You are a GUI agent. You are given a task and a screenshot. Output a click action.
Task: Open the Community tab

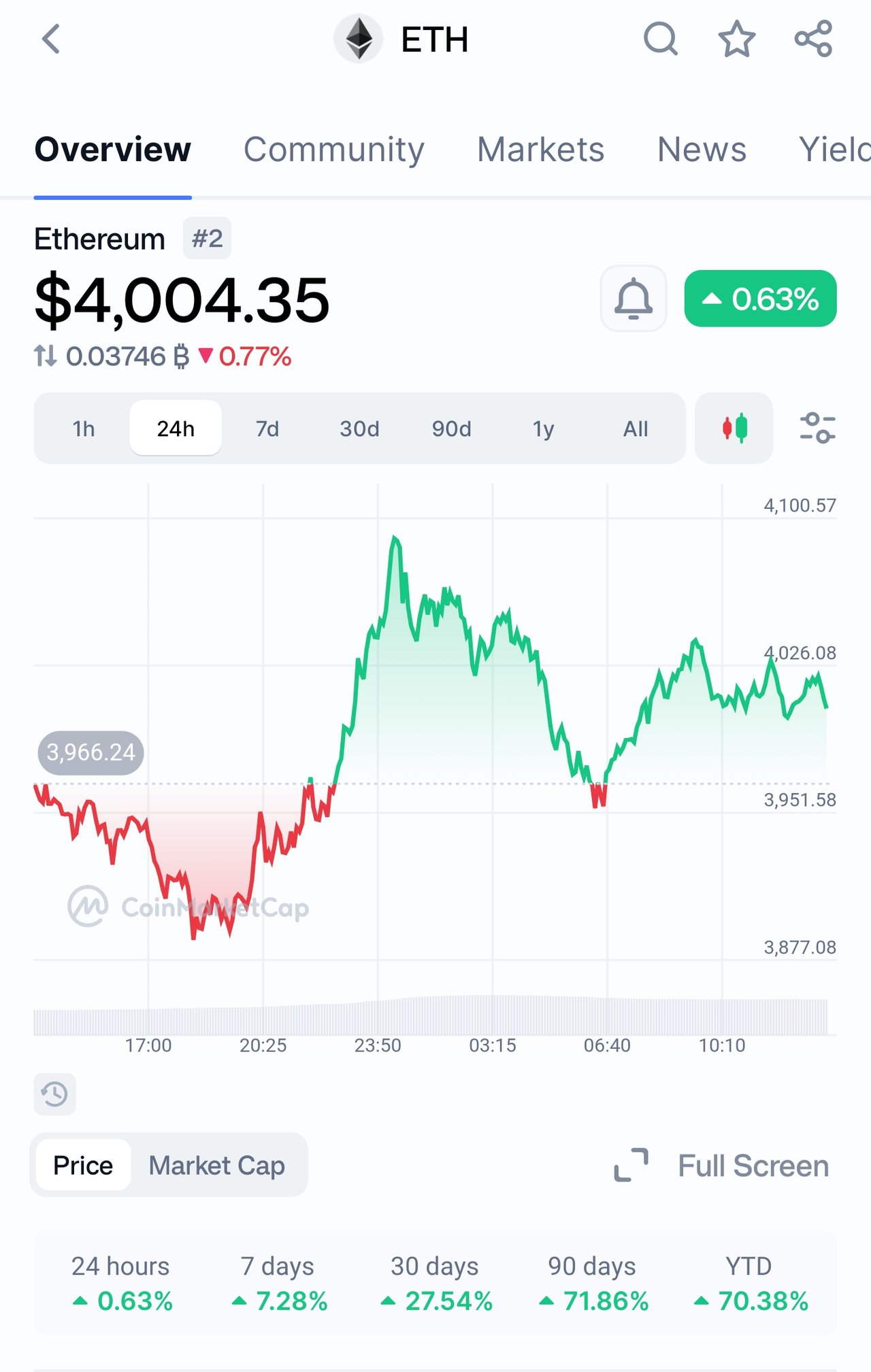(333, 150)
